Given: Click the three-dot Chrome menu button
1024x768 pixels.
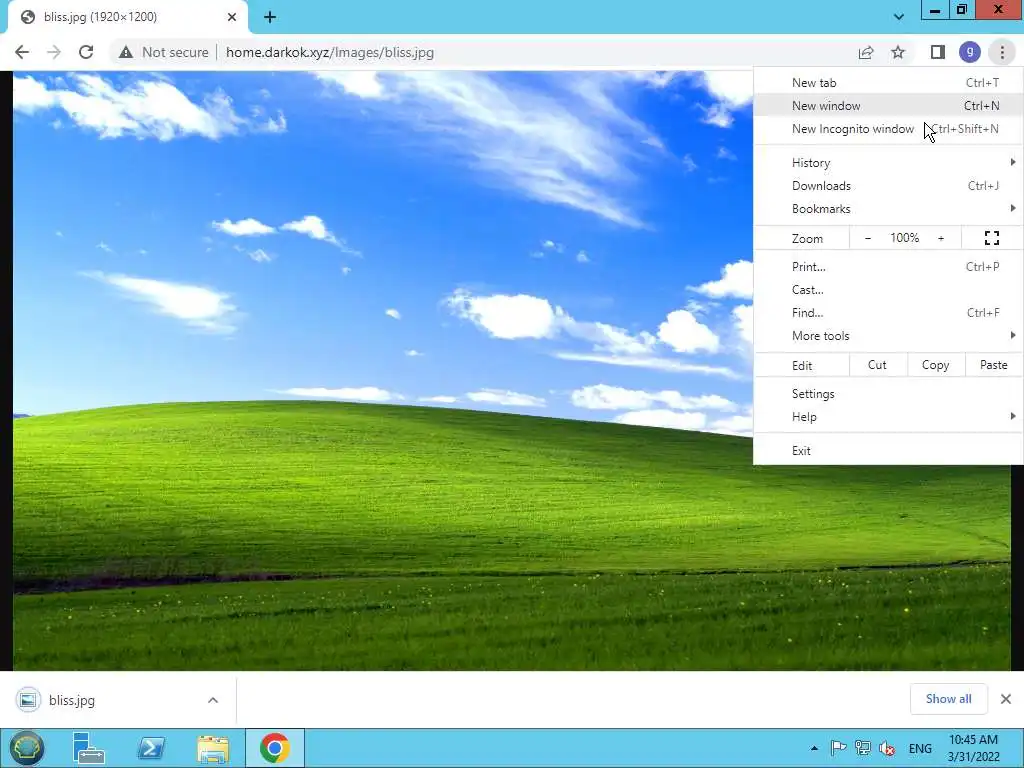Looking at the screenshot, I should click(x=1002, y=52).
